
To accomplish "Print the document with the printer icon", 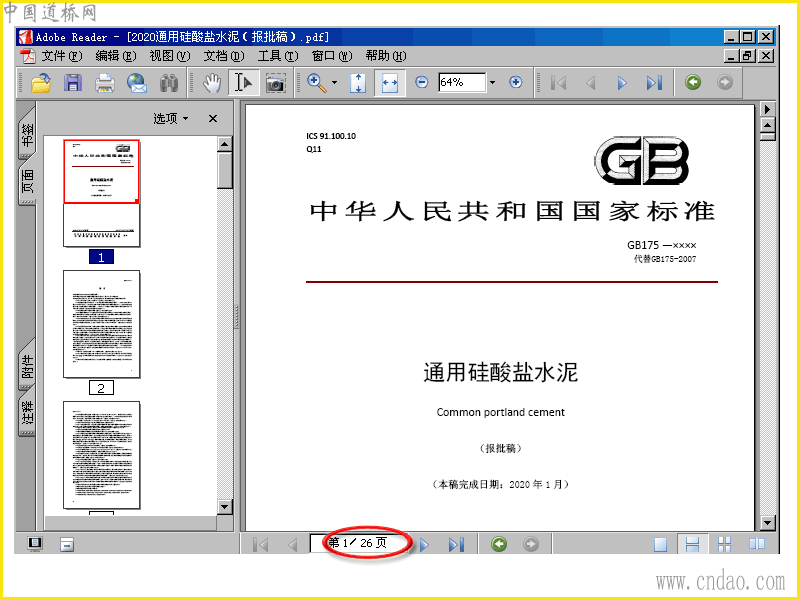I will coord(105,83).
